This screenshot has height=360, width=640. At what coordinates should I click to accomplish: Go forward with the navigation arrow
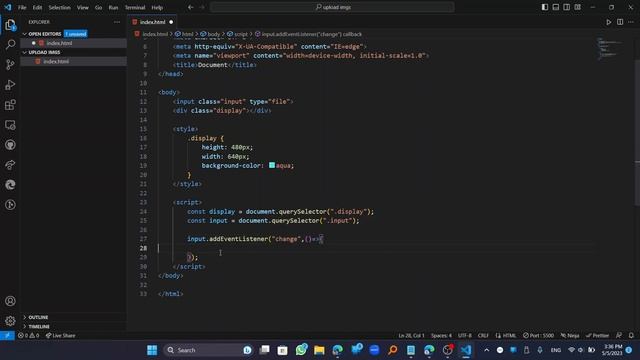[202, 7]
